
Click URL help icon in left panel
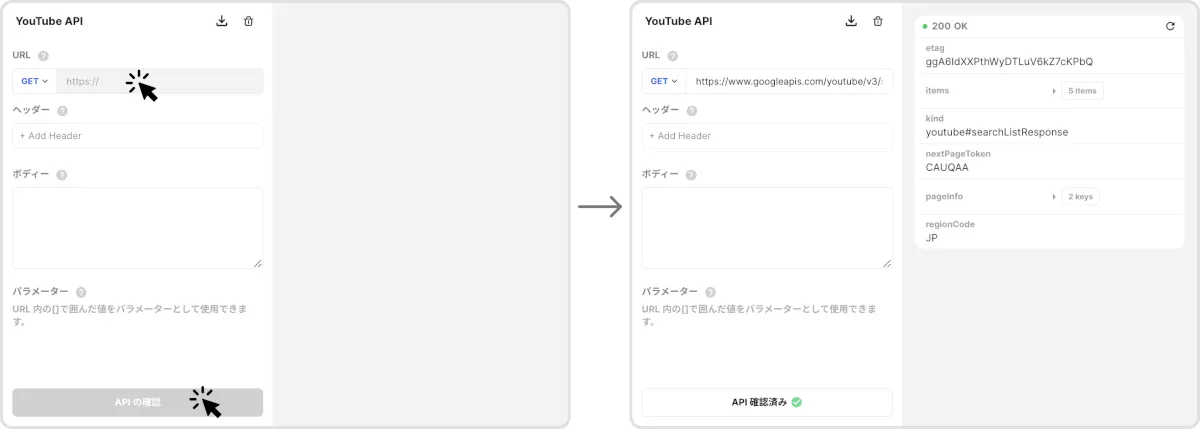43,56
